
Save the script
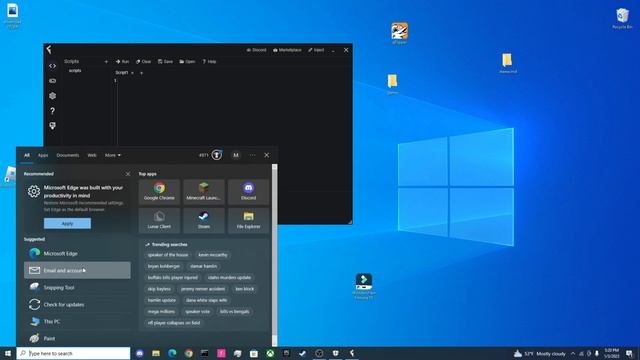pyautogui.click(x=165, y=62)
